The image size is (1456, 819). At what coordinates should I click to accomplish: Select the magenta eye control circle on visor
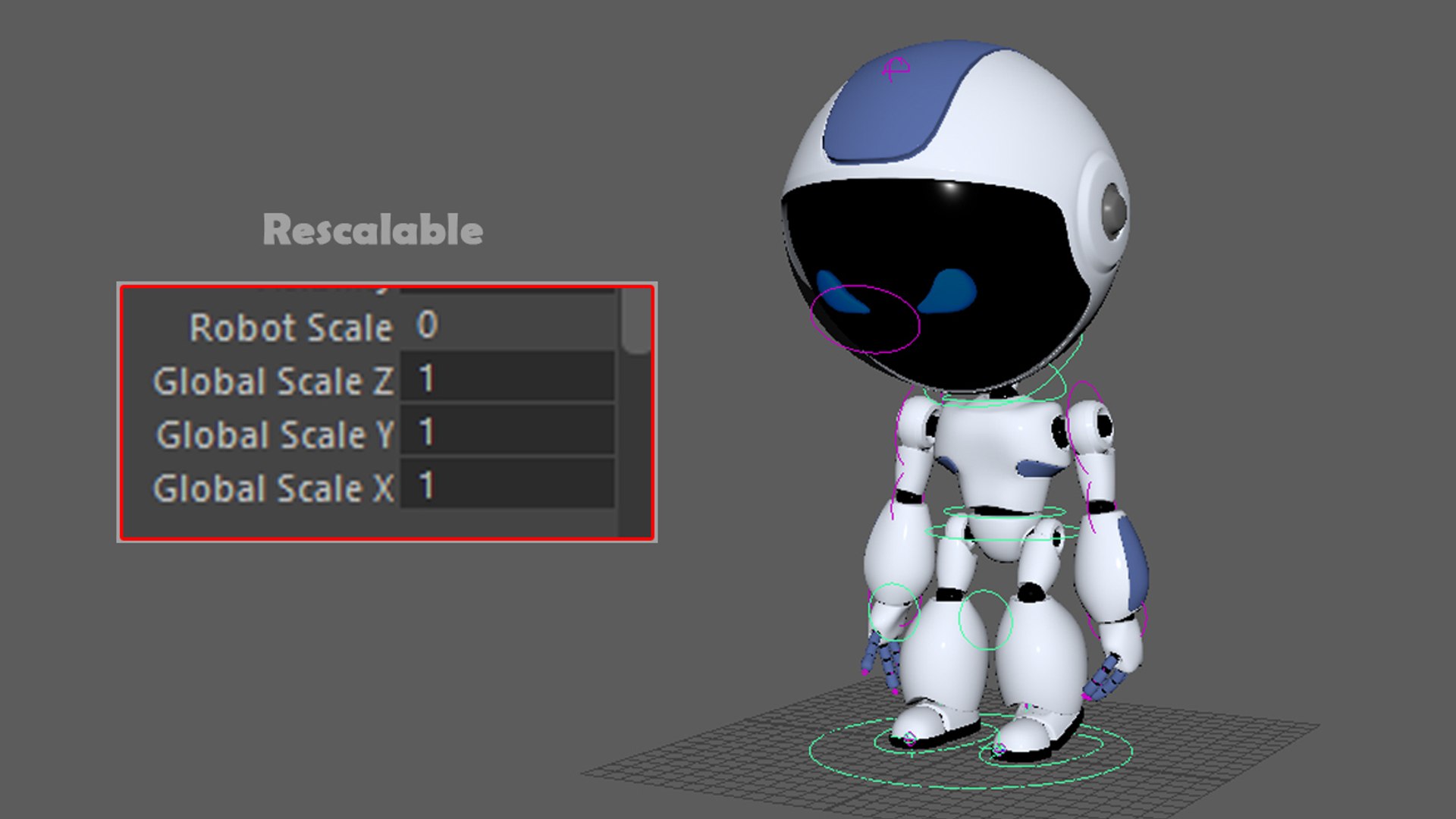(865, 319)
